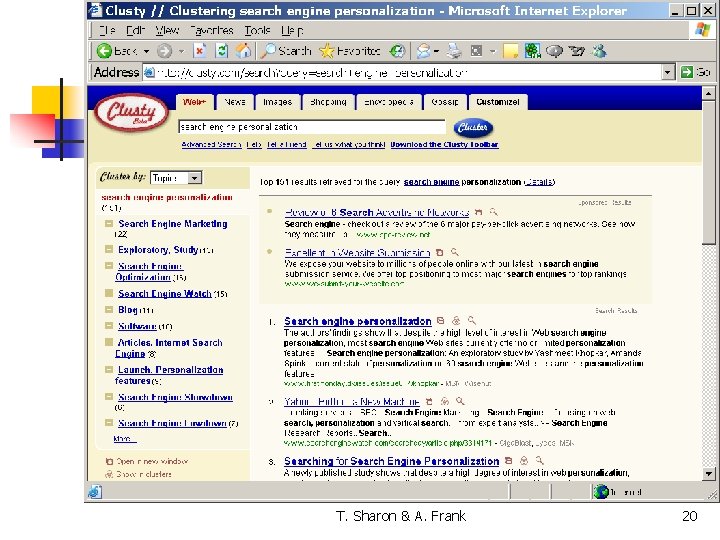Click Download the Clusty Toolbar link
720x540 pixels.
(x=444, y=144)
